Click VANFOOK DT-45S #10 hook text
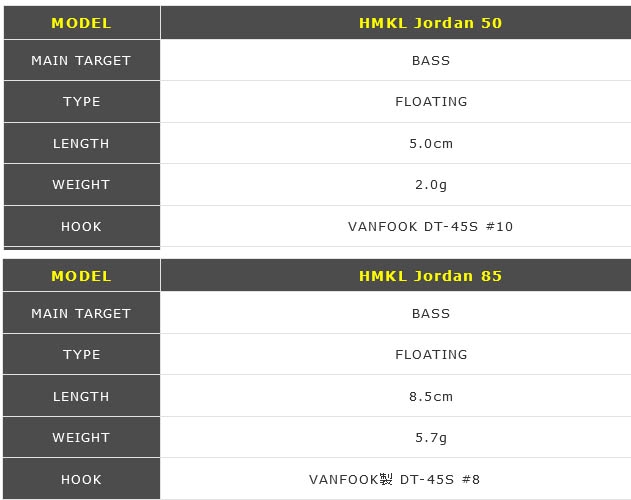Screen dimensions: 631x500 431,226
